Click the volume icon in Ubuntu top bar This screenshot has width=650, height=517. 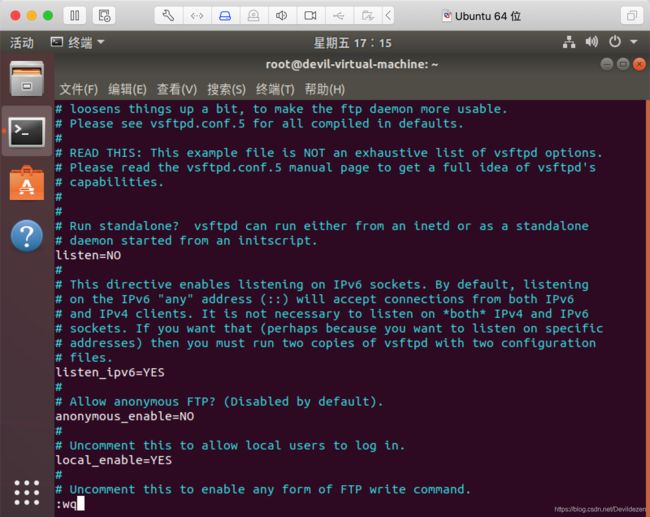(x=592, y=42)
